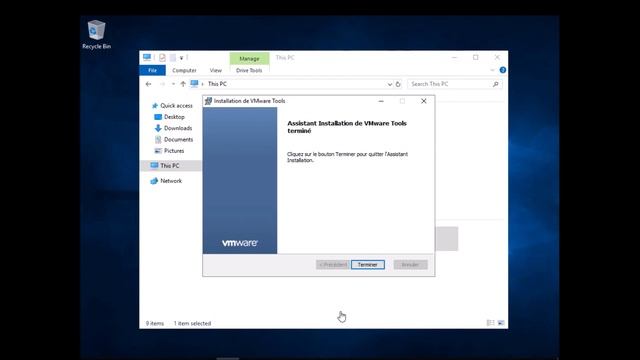Click the Quick access star icon

155,106
